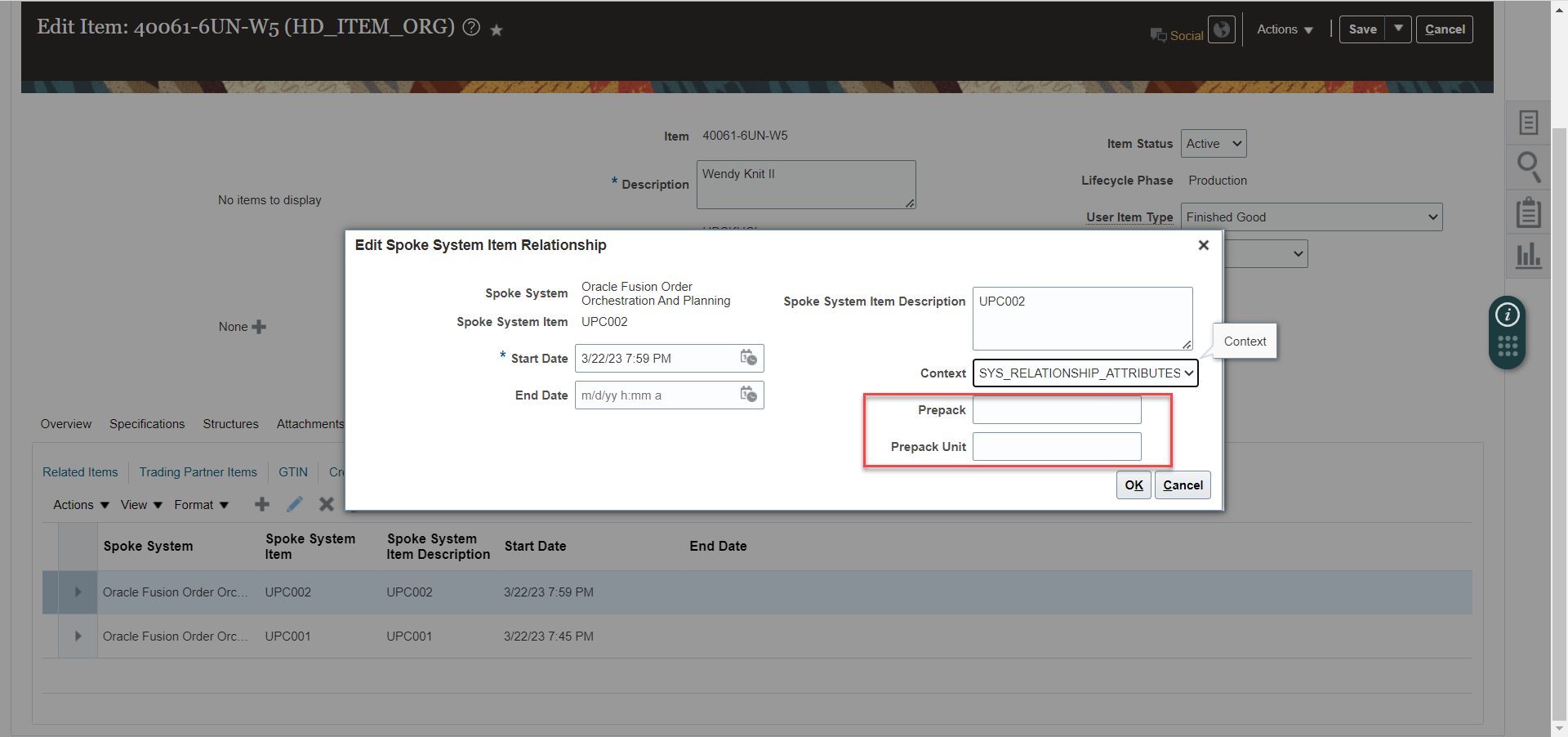Open the reports bar-chart icon in right sidebar
This screenshot has width=1568, height=737.
click(x=1528, y=256)
